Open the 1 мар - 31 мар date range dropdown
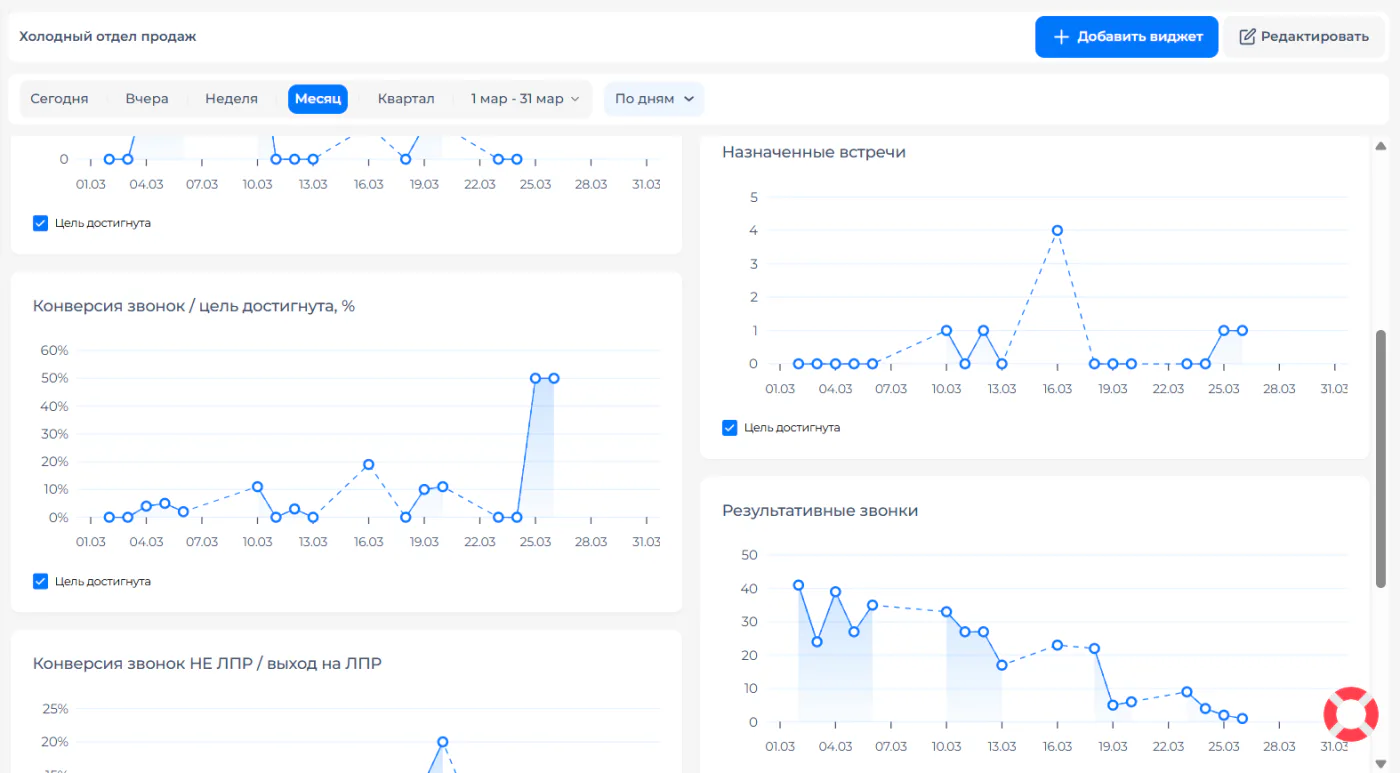The height and width of the screenshot is (773, 1400). [x=525, y=99]
